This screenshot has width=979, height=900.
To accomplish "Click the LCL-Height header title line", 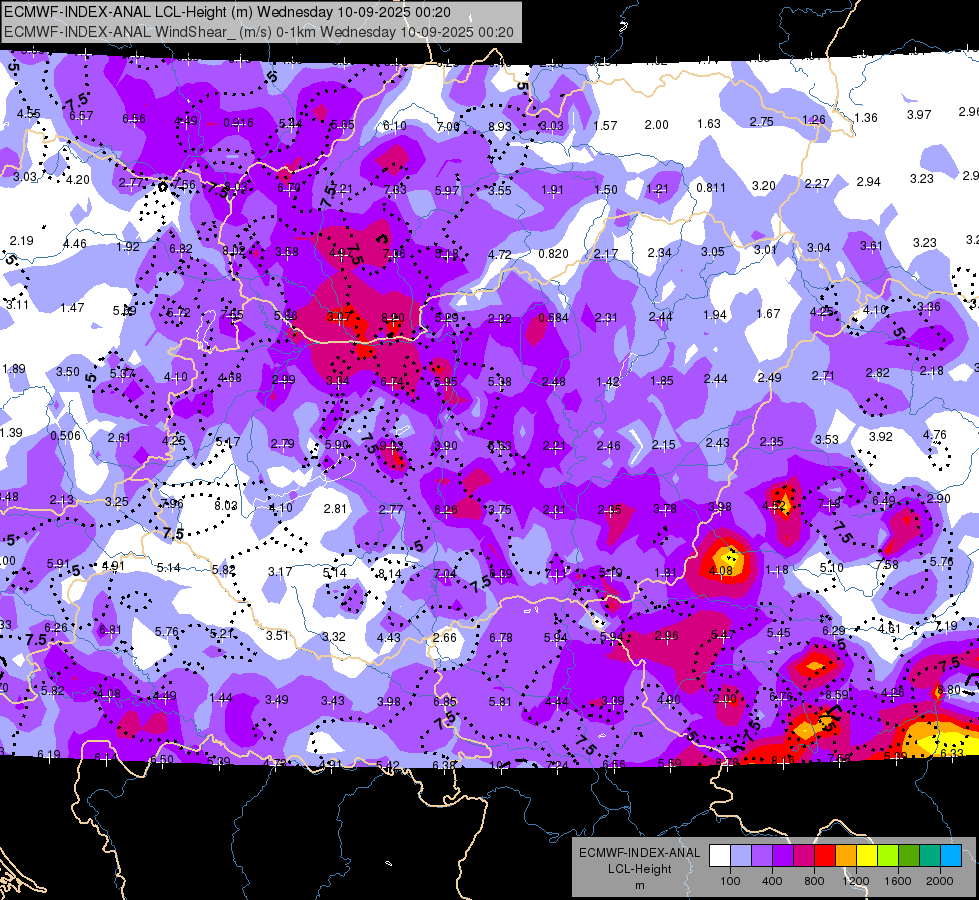I will 227,12.
